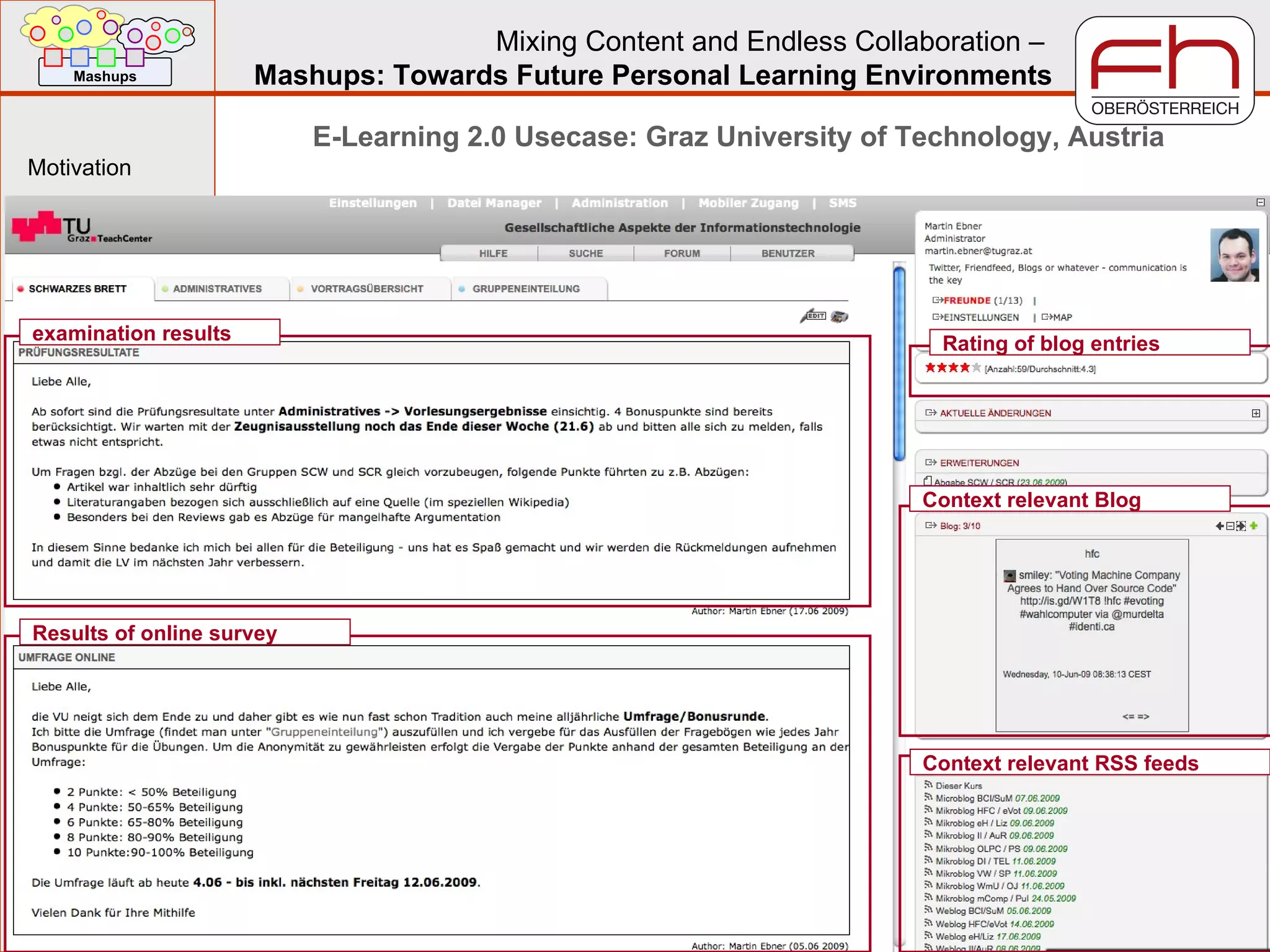Open the MAP link in profile box

1057,317
